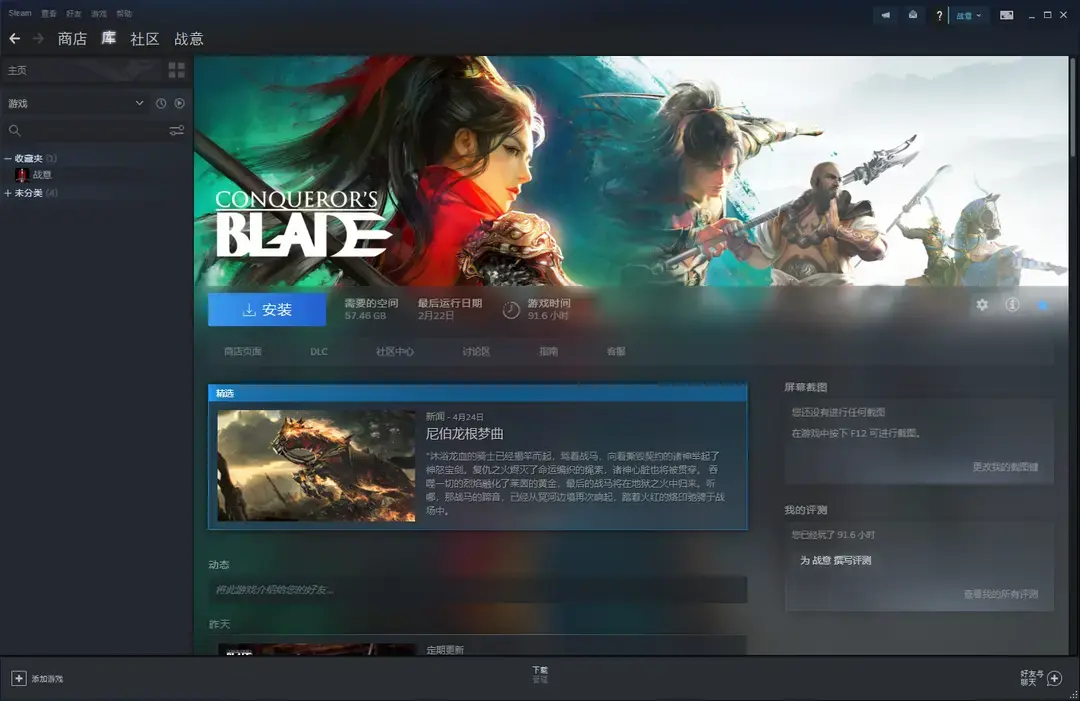Open the game settings gear icon
This screenshot has height=701, width=1080.
(x=982, y=304)
